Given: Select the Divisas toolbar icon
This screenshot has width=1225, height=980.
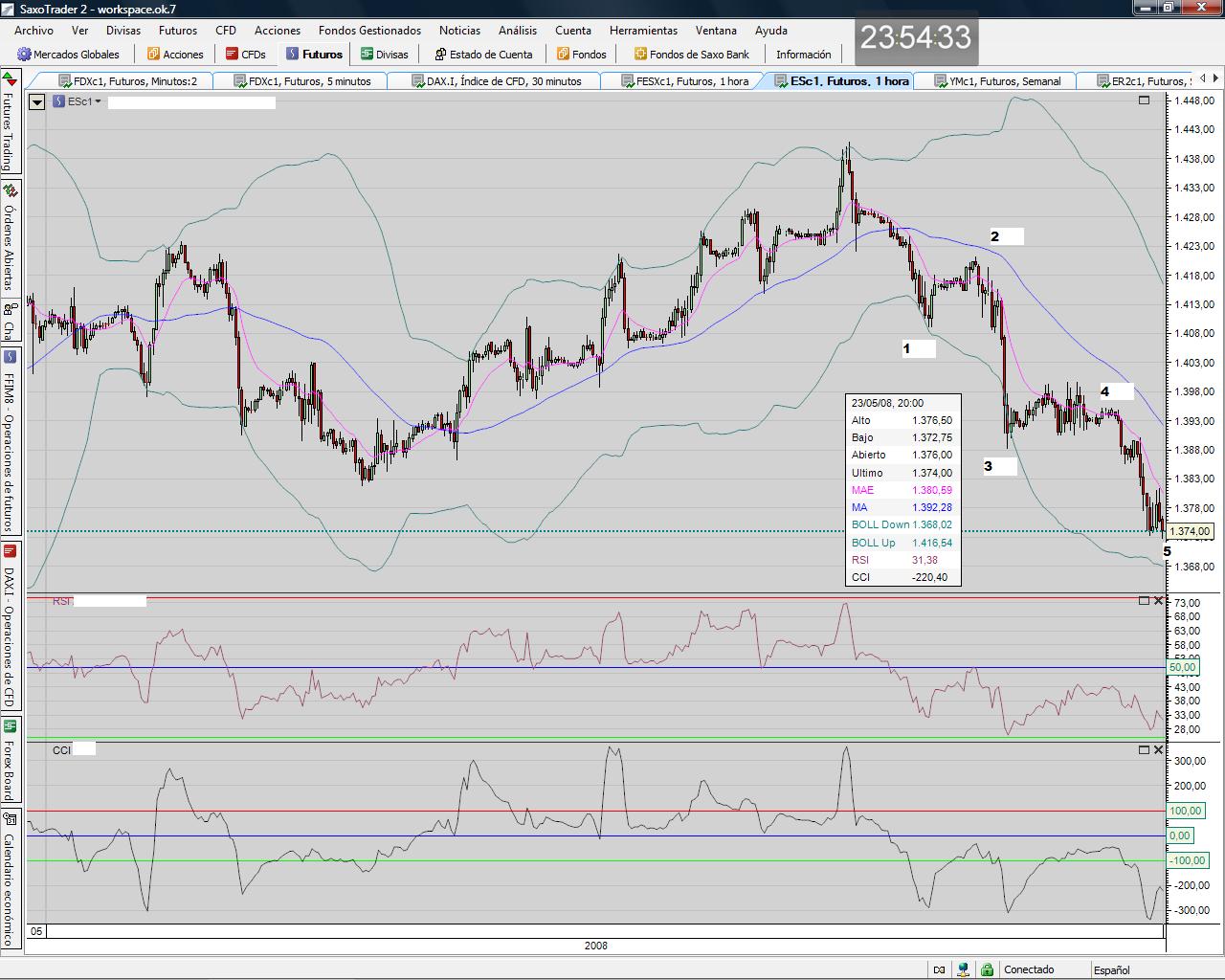Looking at the screenshot, I should (367, 55).
